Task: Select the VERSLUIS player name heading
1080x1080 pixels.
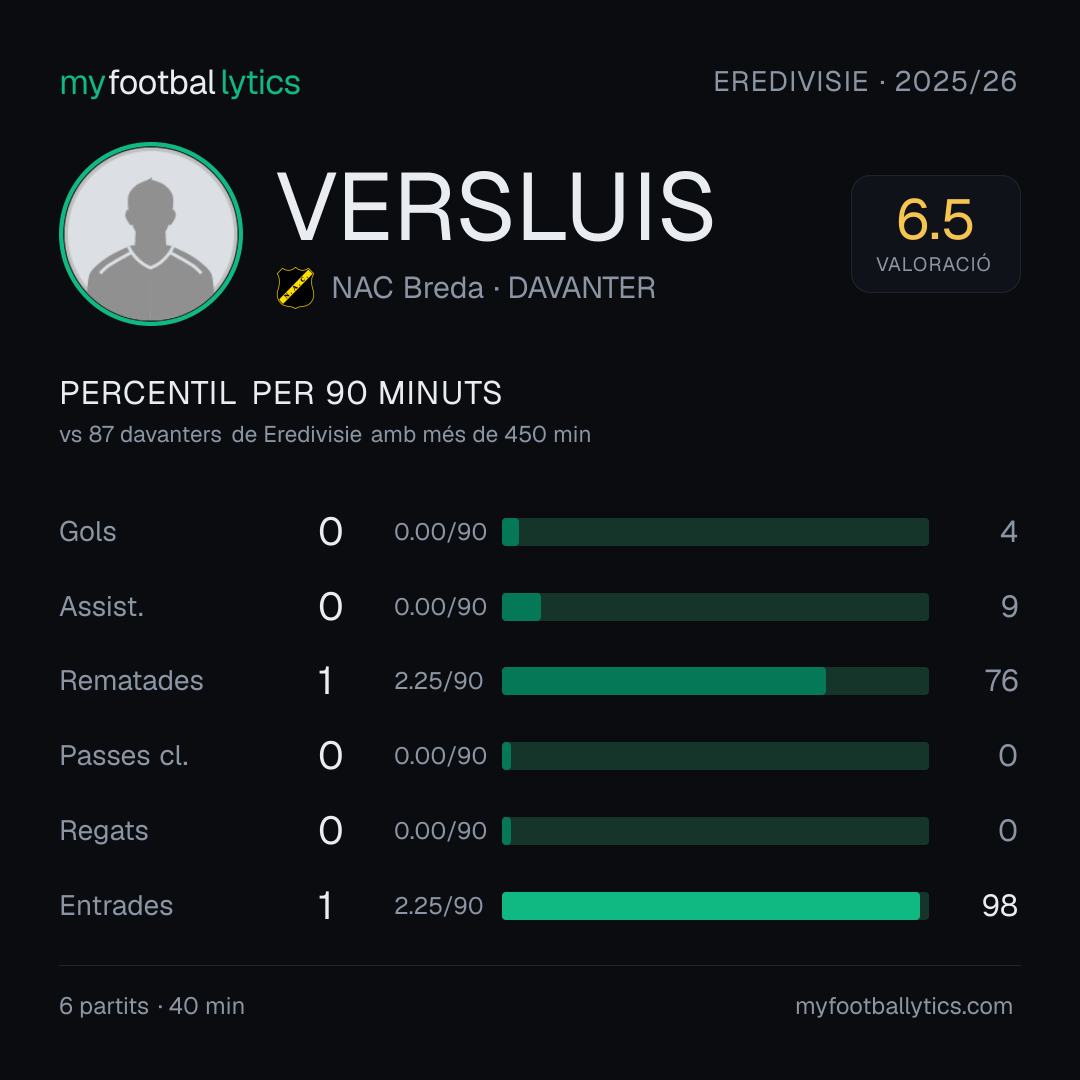Action: pos(495,207)
